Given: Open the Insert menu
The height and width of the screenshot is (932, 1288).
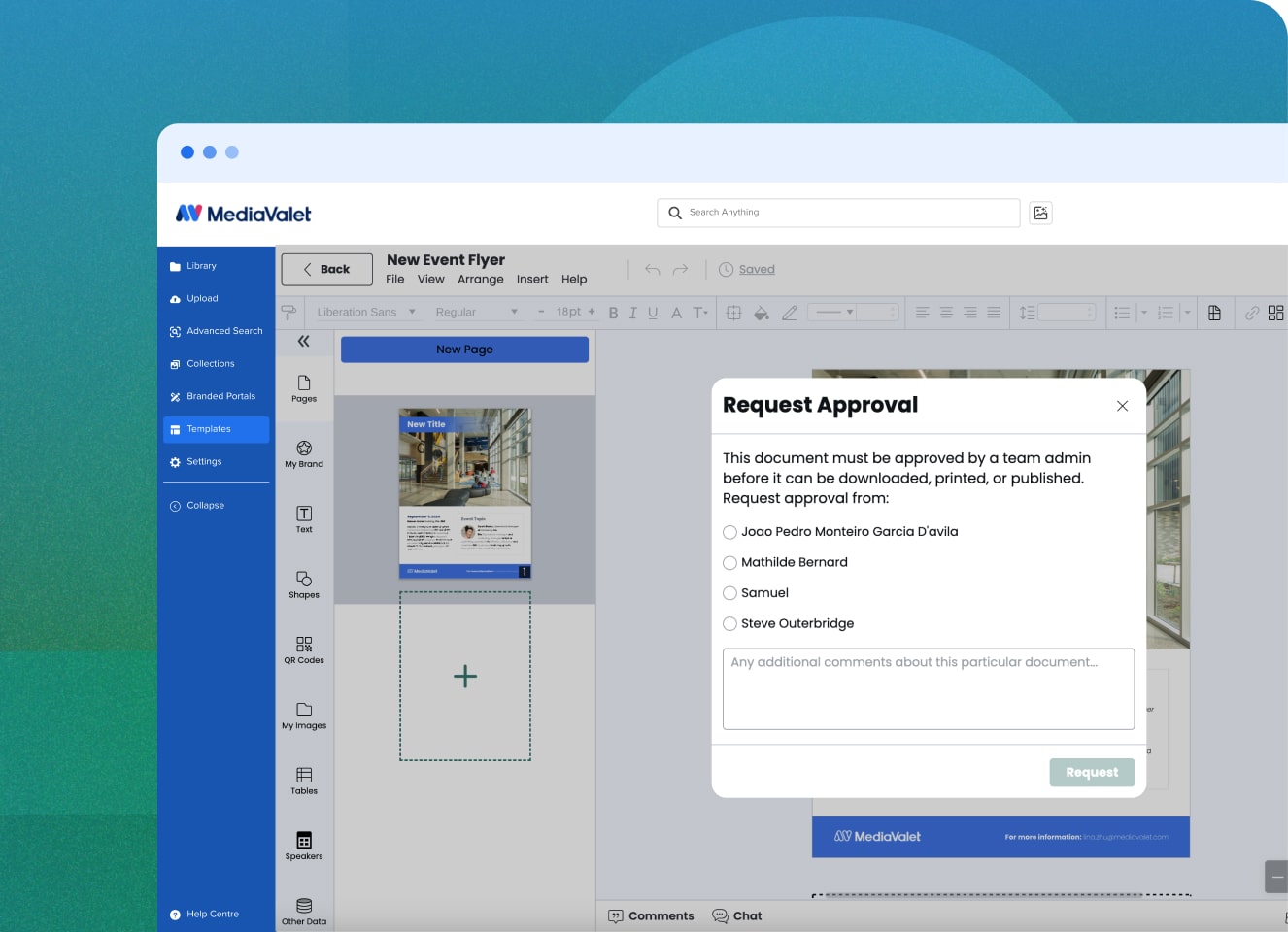Looking at the screenshot, I should point(532,279).
